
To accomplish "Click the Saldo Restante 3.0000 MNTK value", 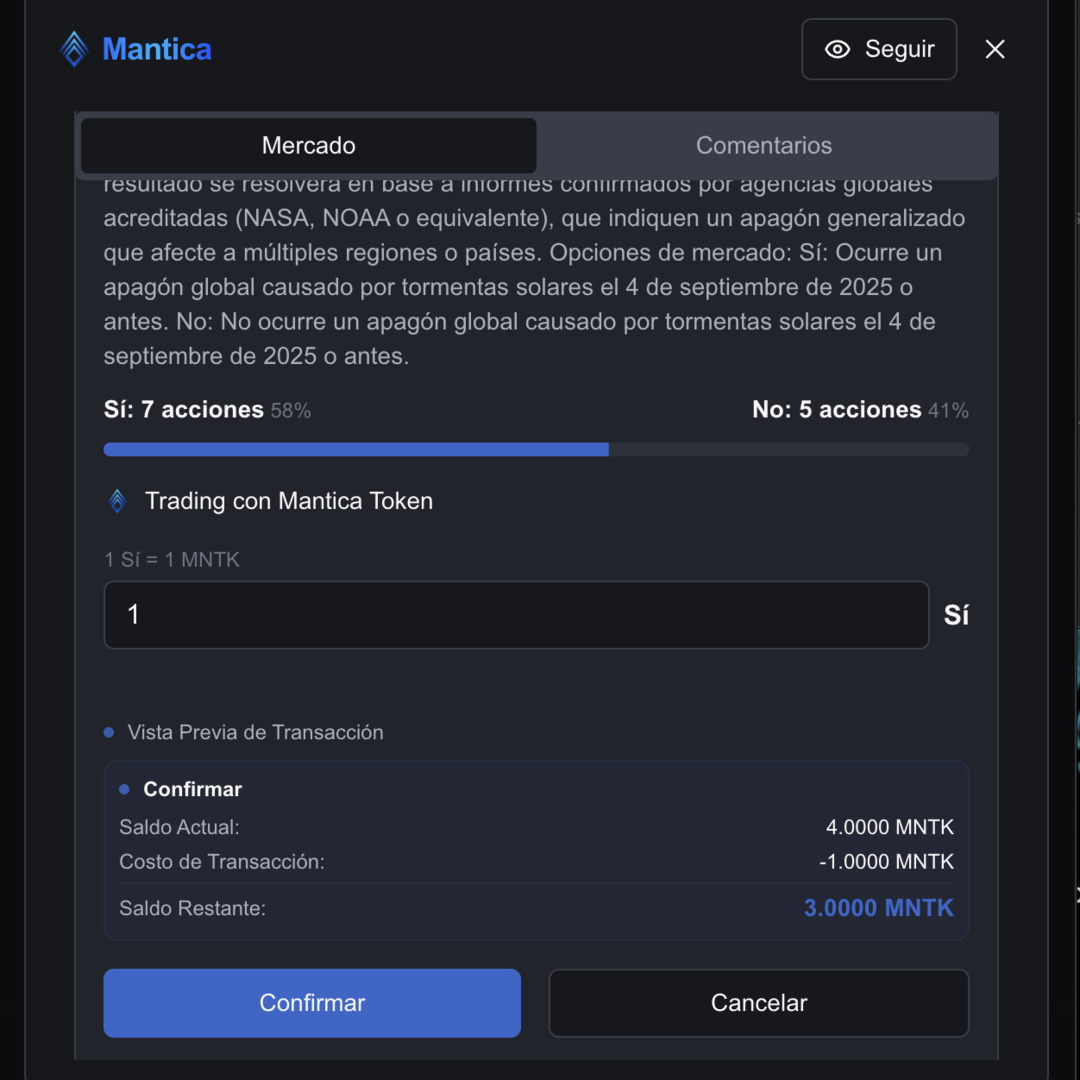I will point(878,908).
